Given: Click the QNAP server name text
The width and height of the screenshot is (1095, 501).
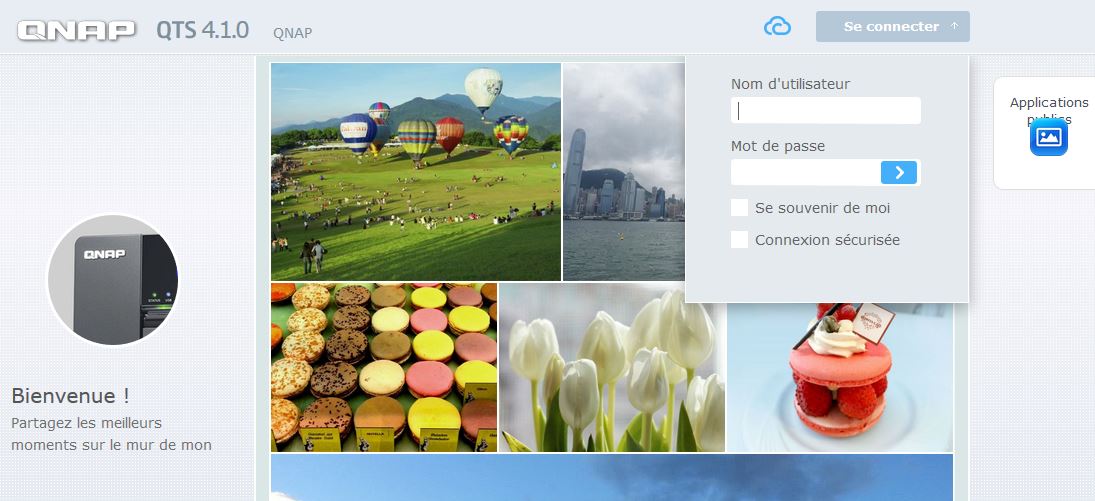Looking at the screenshot, I should (x=293, y=33).
